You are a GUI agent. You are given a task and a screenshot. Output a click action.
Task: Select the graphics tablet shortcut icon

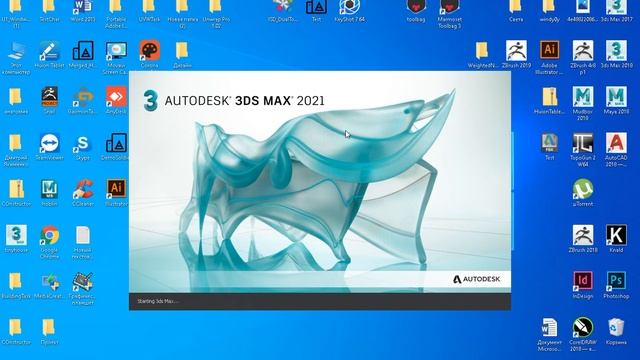(83, 288)
